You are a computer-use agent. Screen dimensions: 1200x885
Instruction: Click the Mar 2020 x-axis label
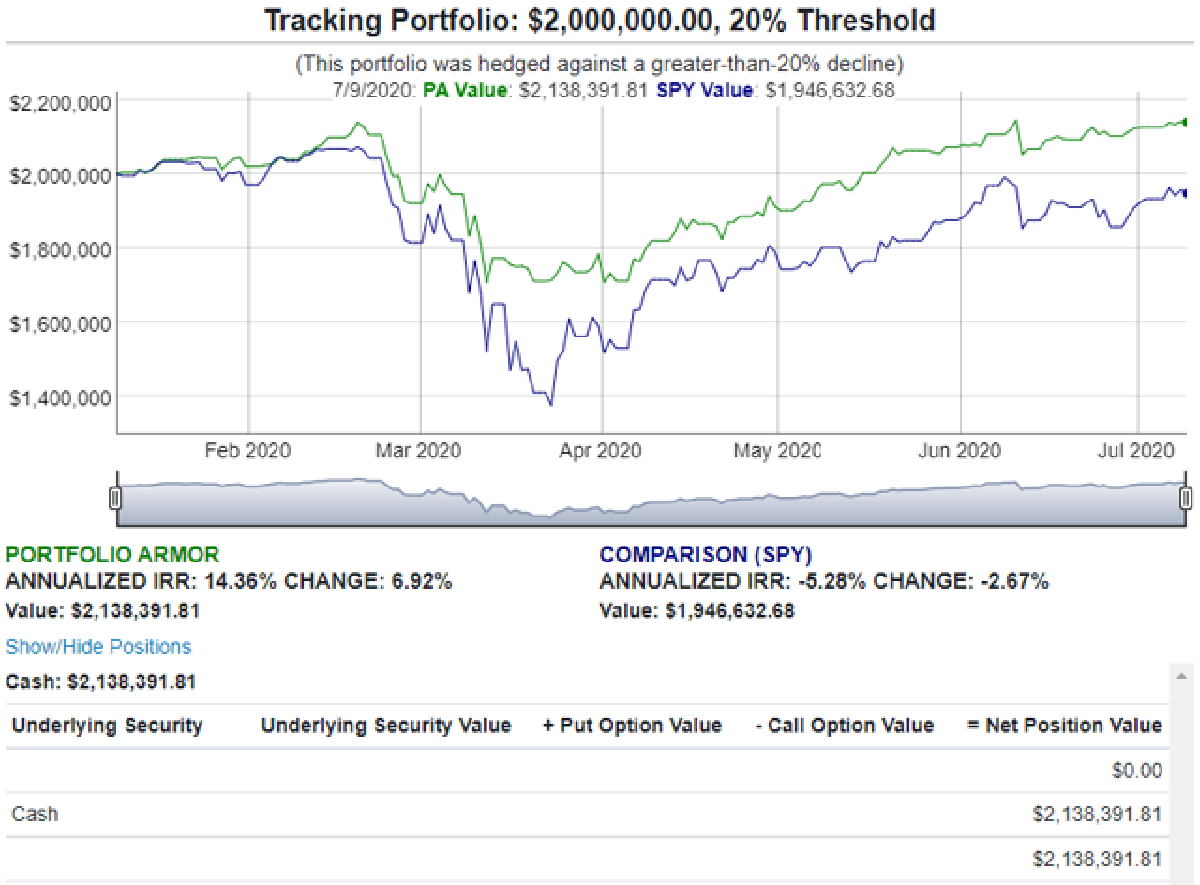click(x=419, y=451)
